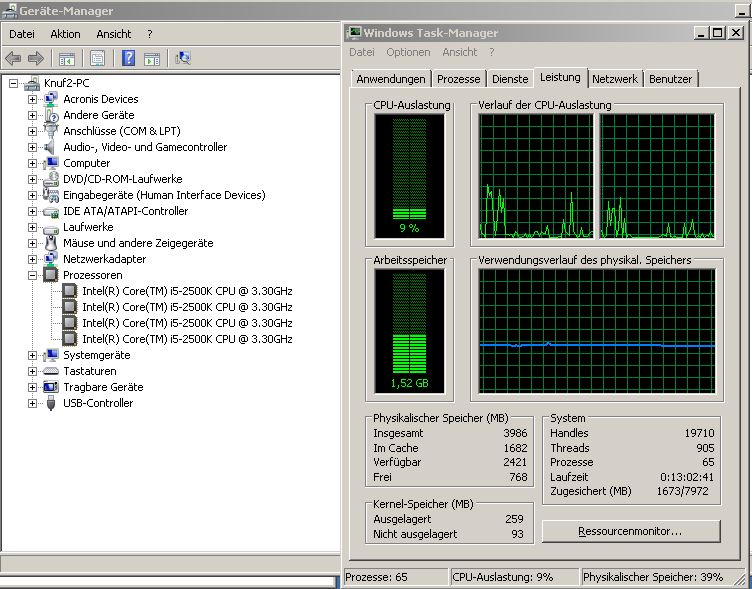Expand the Laufwerke node

pyautogui.click(x=32, y=227)
